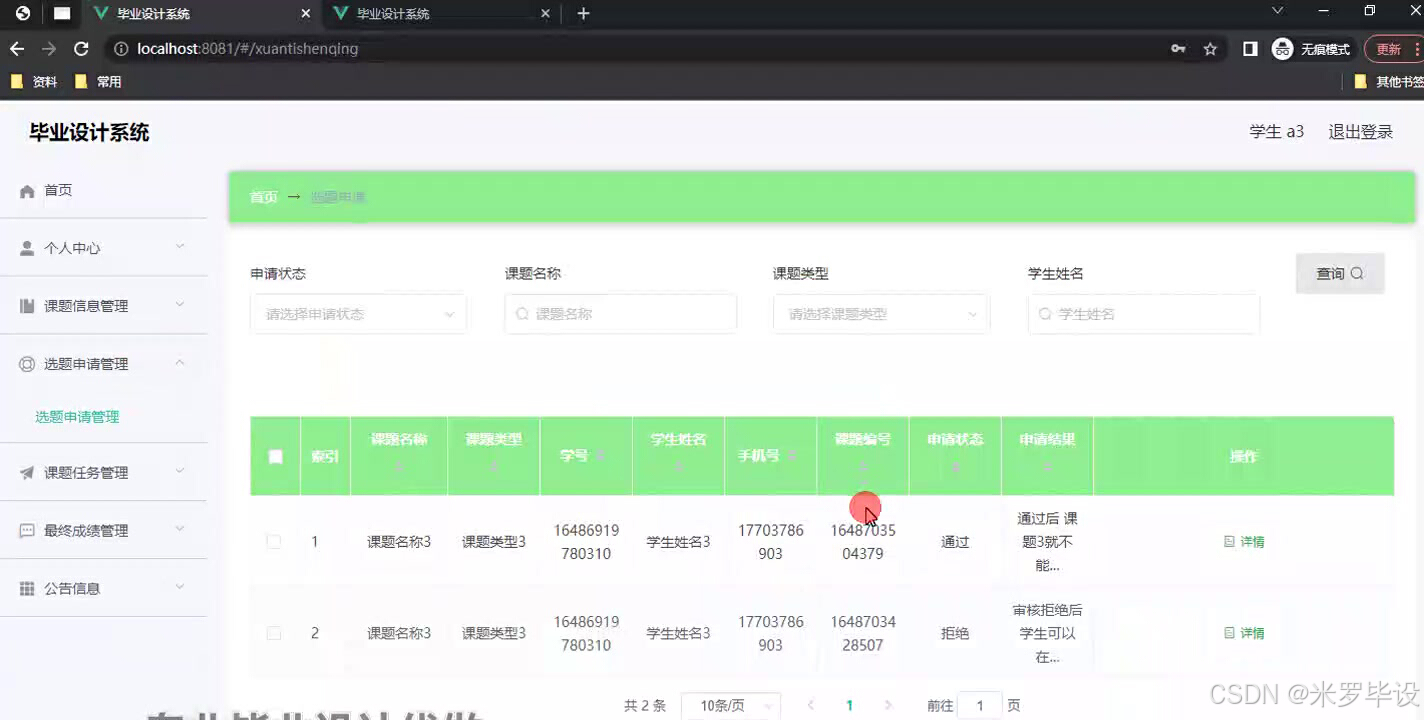Click the 公告信息 grid icon
Viewport: 1424px width, 720px height.
pyautogui.click(x=26, y=587)
